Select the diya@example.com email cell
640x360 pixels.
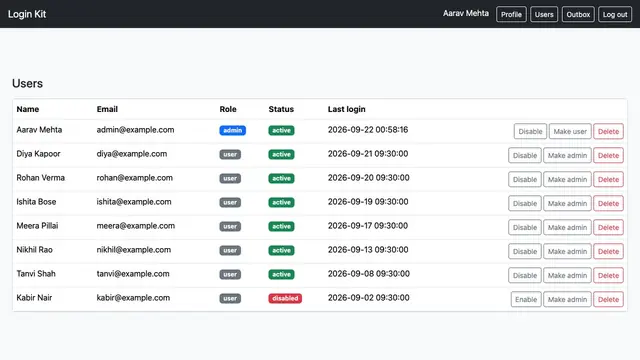pyautogui.click(x=131, y=154)
